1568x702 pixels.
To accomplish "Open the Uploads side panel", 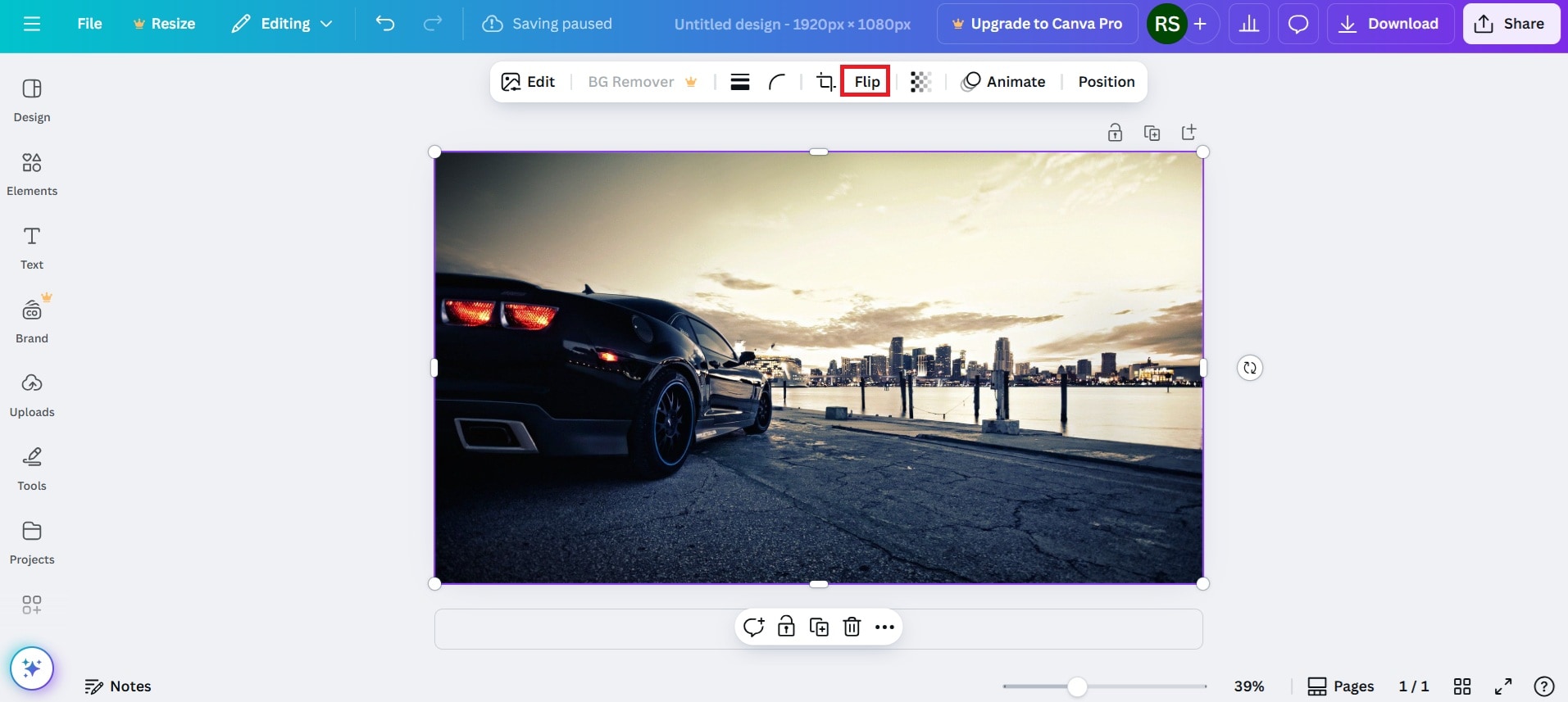I will click(32, 395).
